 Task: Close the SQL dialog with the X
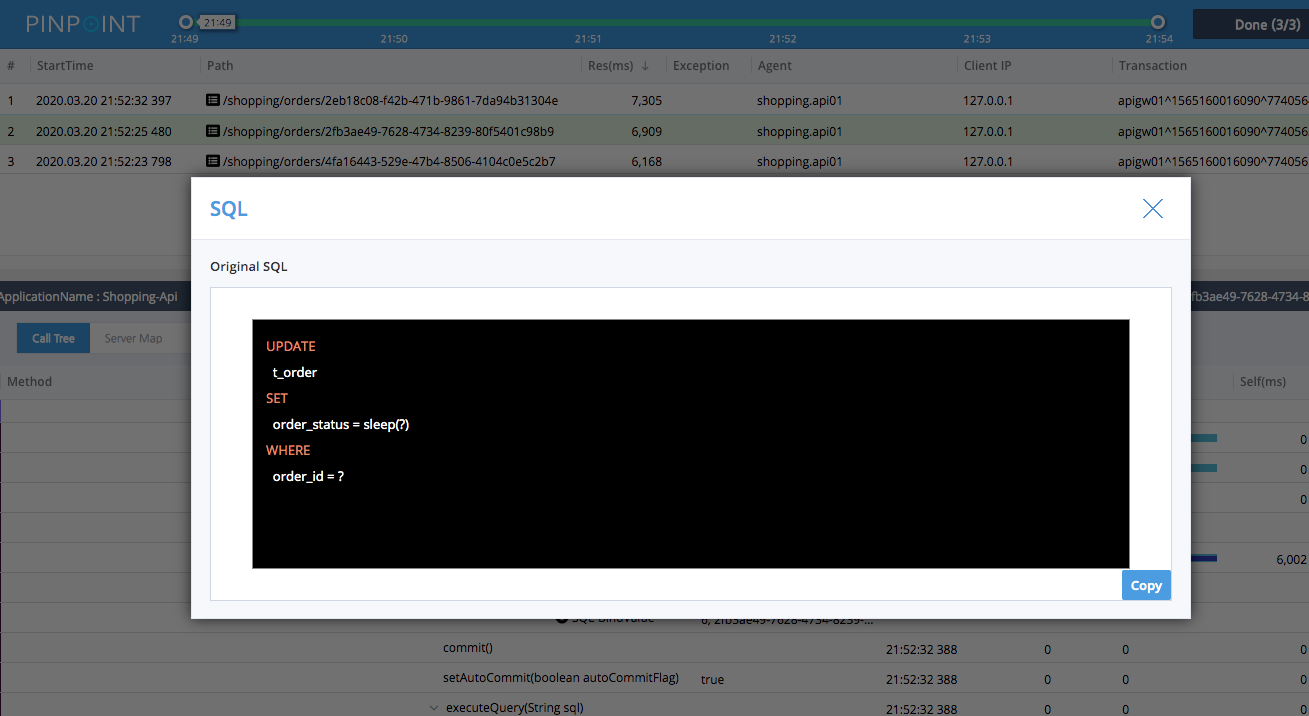point(1152,209)
